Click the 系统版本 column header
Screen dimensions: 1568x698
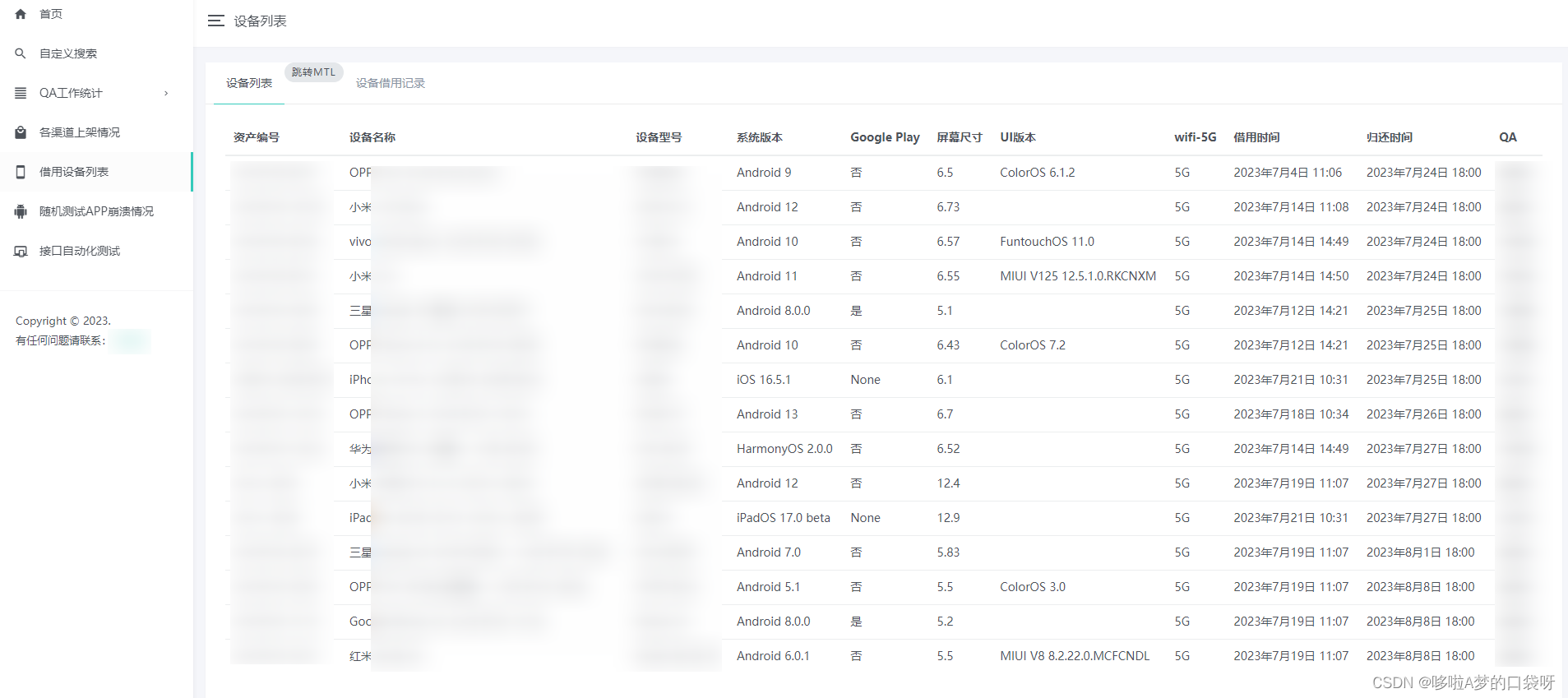click(x=760, y=137)
